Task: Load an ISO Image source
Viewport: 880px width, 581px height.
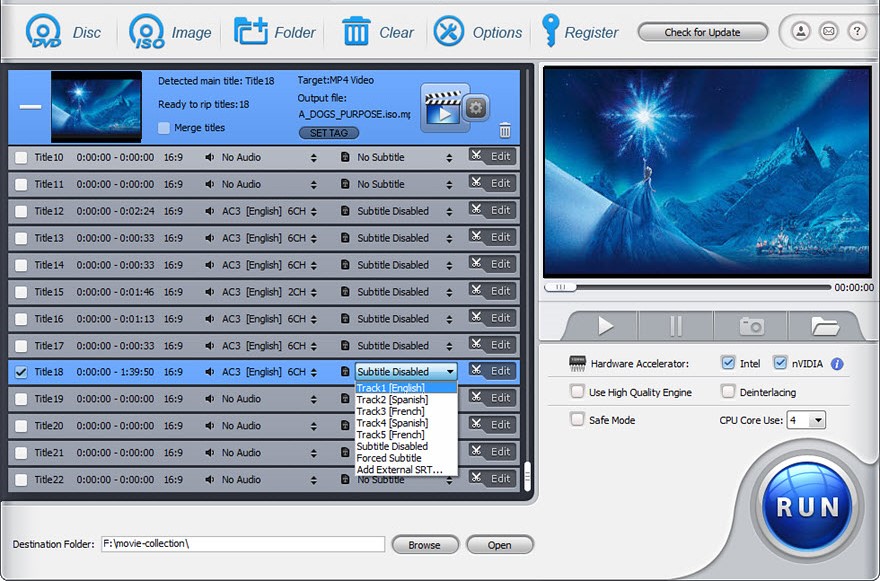Action: click(x=147, y=31)
